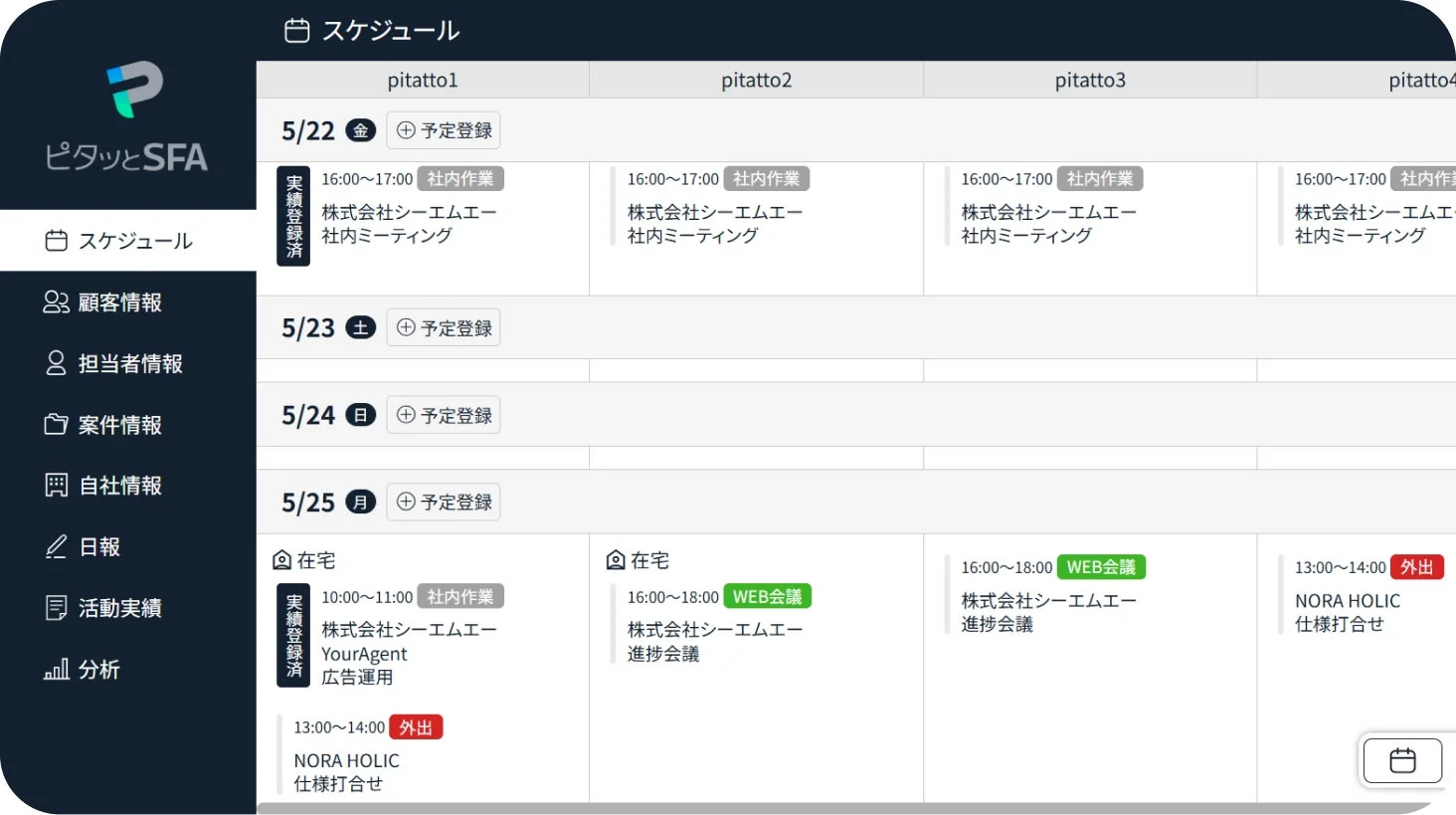This screenshot has width=1456, height=815.
Task: Click the 5/25 date heading
Action: coord(308,503)
